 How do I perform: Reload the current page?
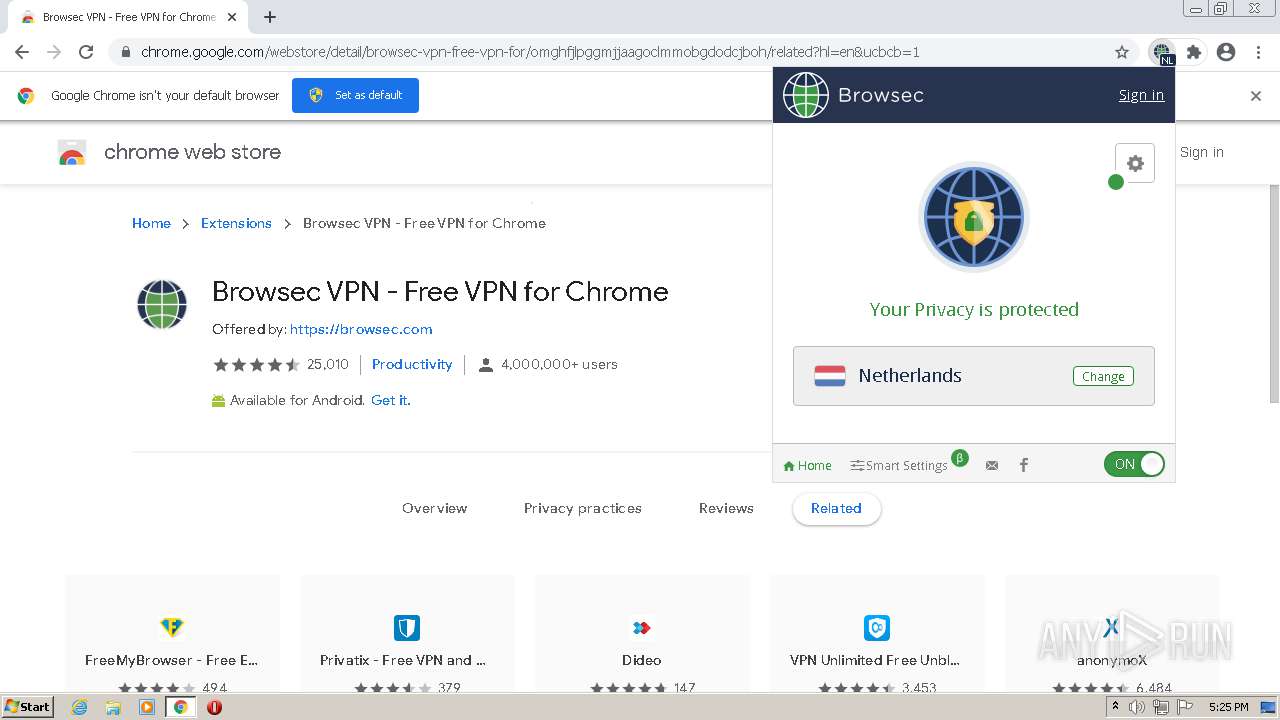point(86,52)
